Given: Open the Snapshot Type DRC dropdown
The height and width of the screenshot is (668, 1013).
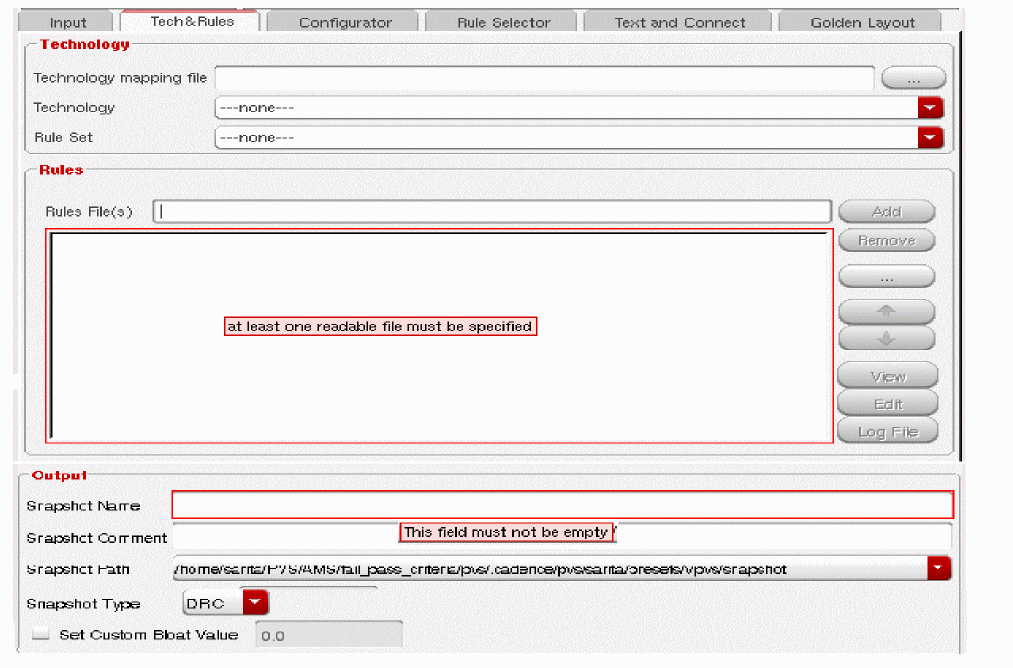Looking at the screenshot, I should point(256,603).
